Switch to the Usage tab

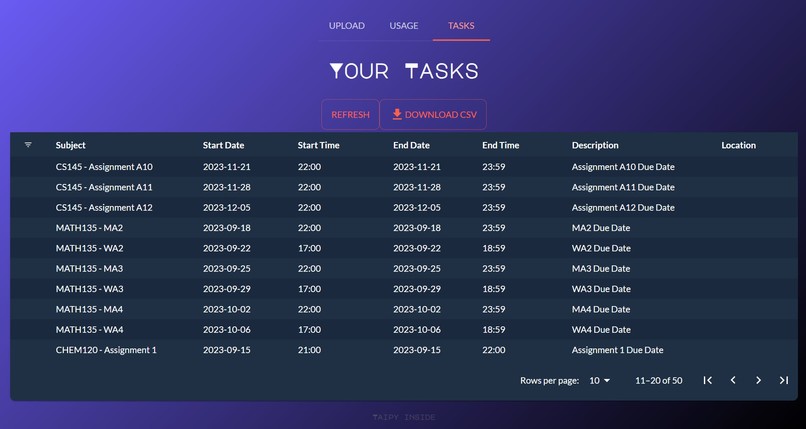[404, 26]
